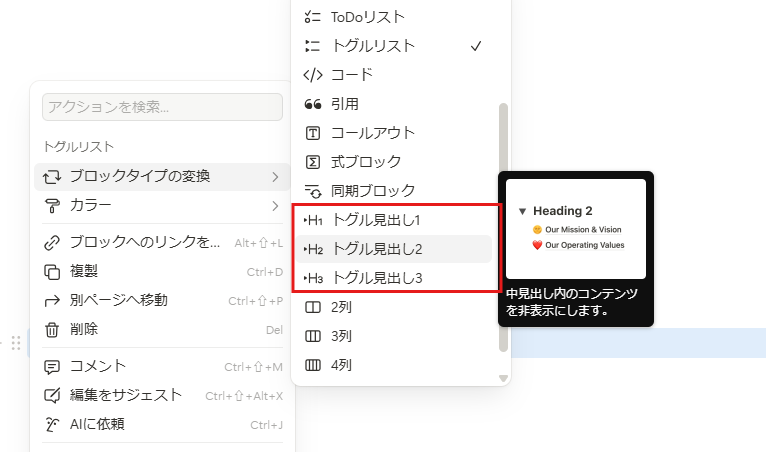The height and width of the screenshot is (452, 766).
Task: Click the 複製 duplicate icon
Action: pos(52,272)
